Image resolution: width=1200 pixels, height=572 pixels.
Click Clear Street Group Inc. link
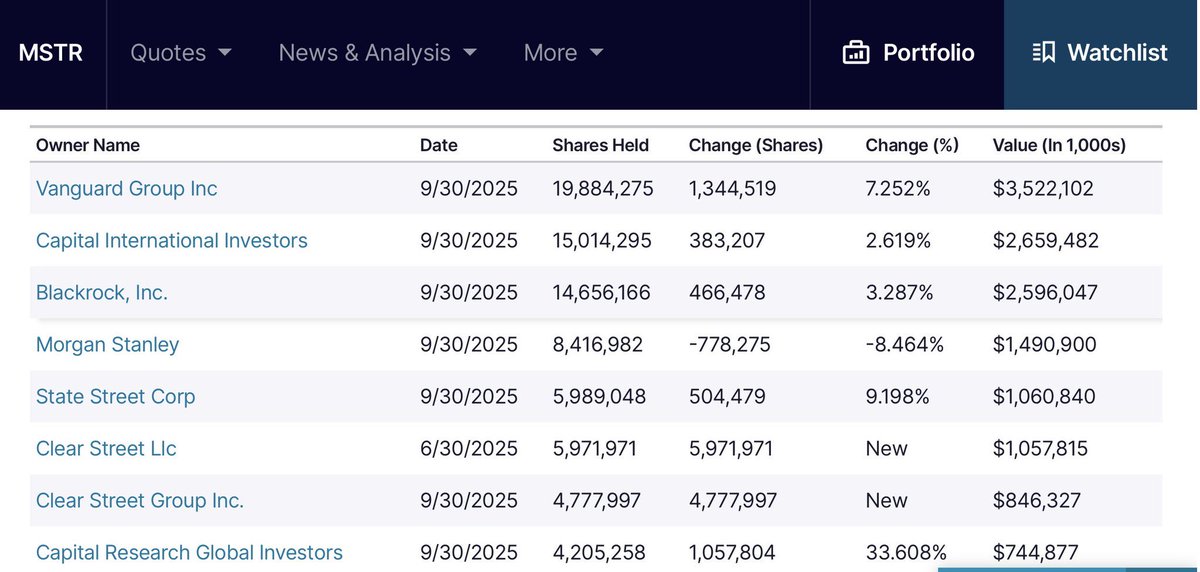[140, 500]
